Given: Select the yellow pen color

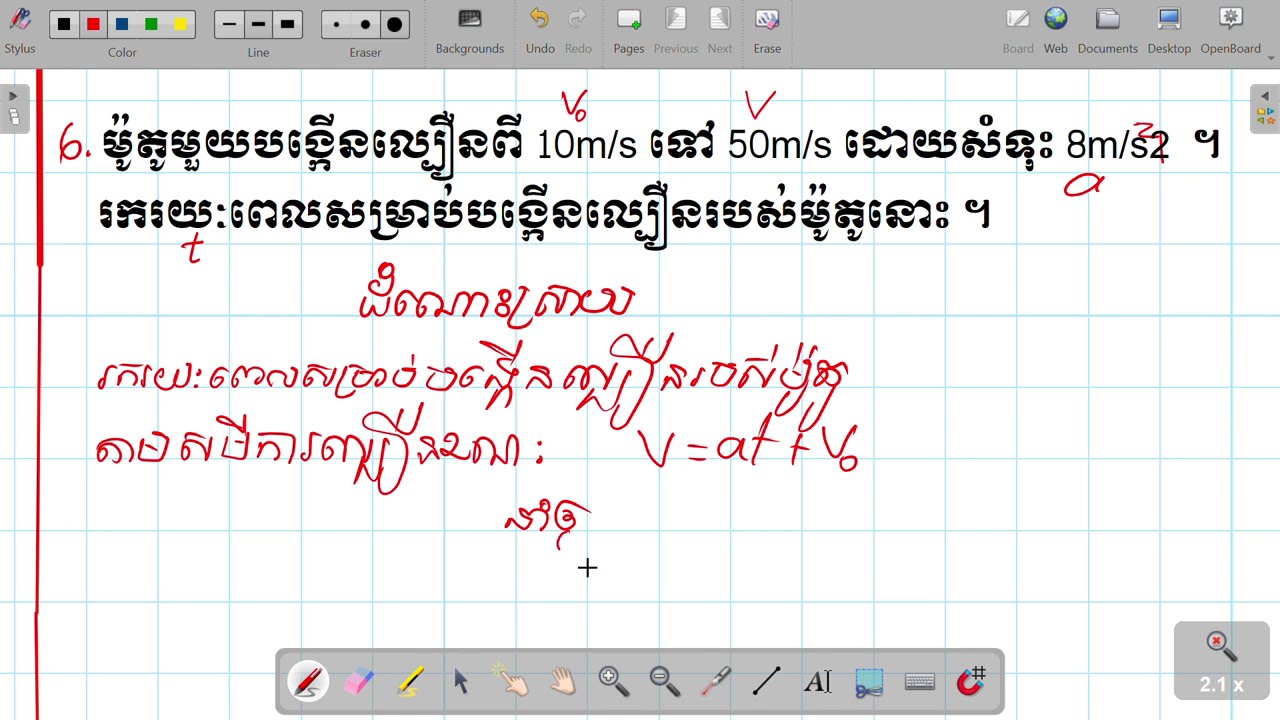Looking at the screenshot, I should point(180,24).
